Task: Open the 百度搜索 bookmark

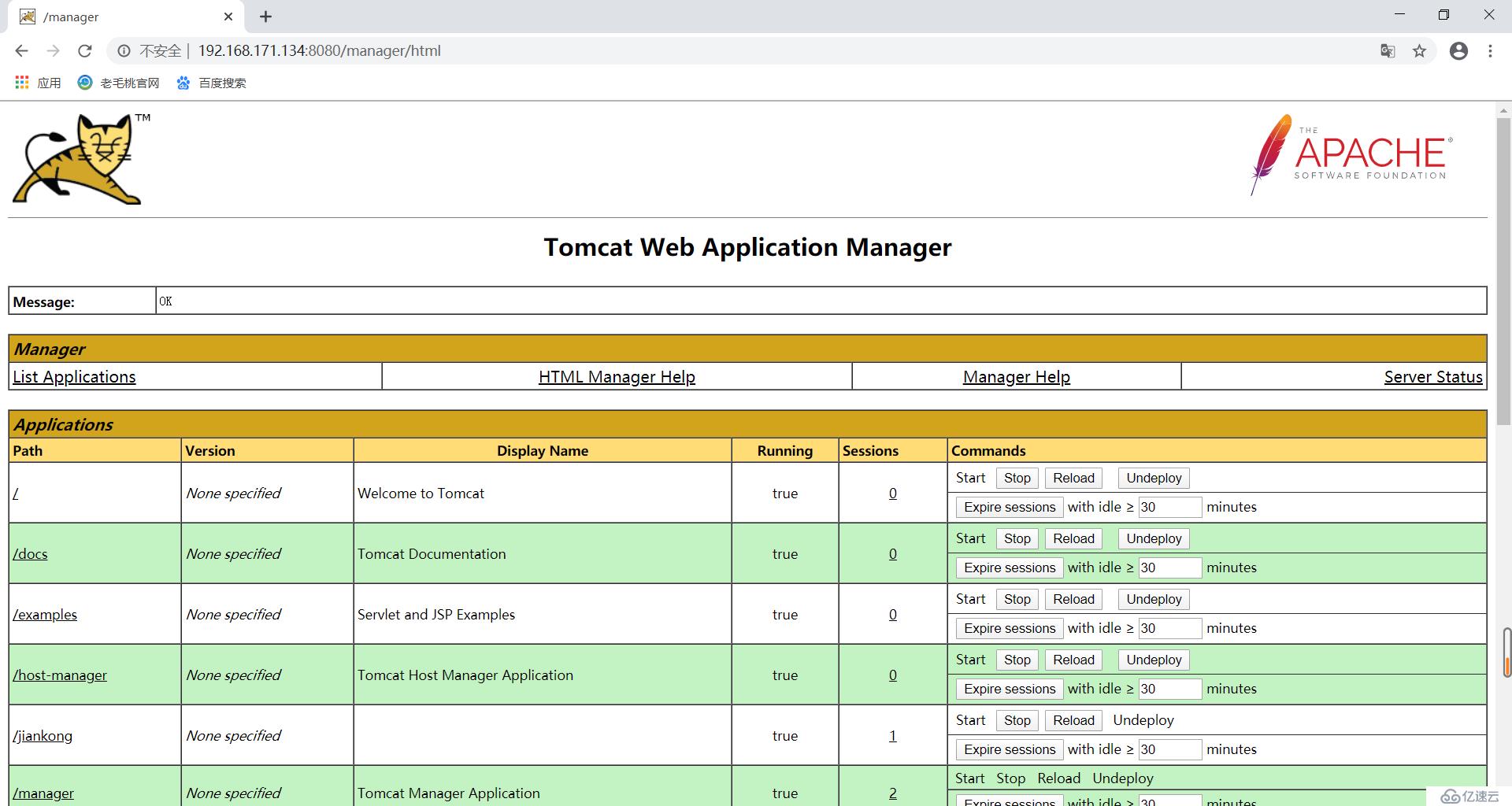Action: point(211,83)
